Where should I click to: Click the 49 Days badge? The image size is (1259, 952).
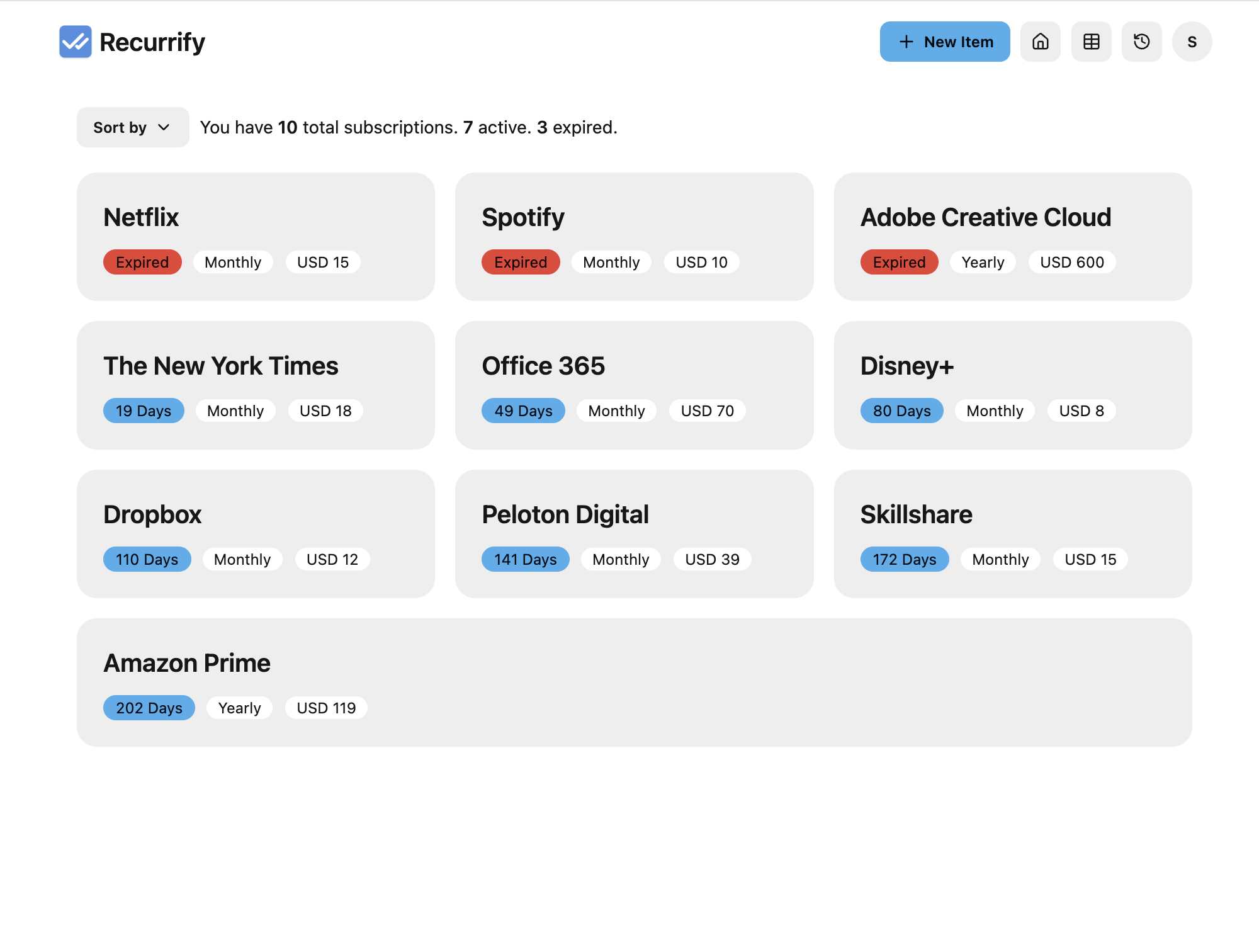coord(523,411)
